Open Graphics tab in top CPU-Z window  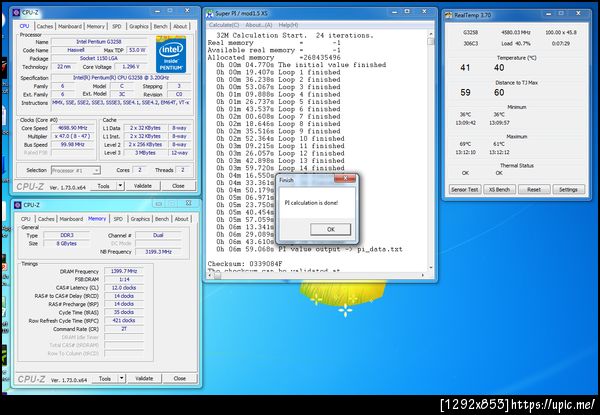coord(139,26)
